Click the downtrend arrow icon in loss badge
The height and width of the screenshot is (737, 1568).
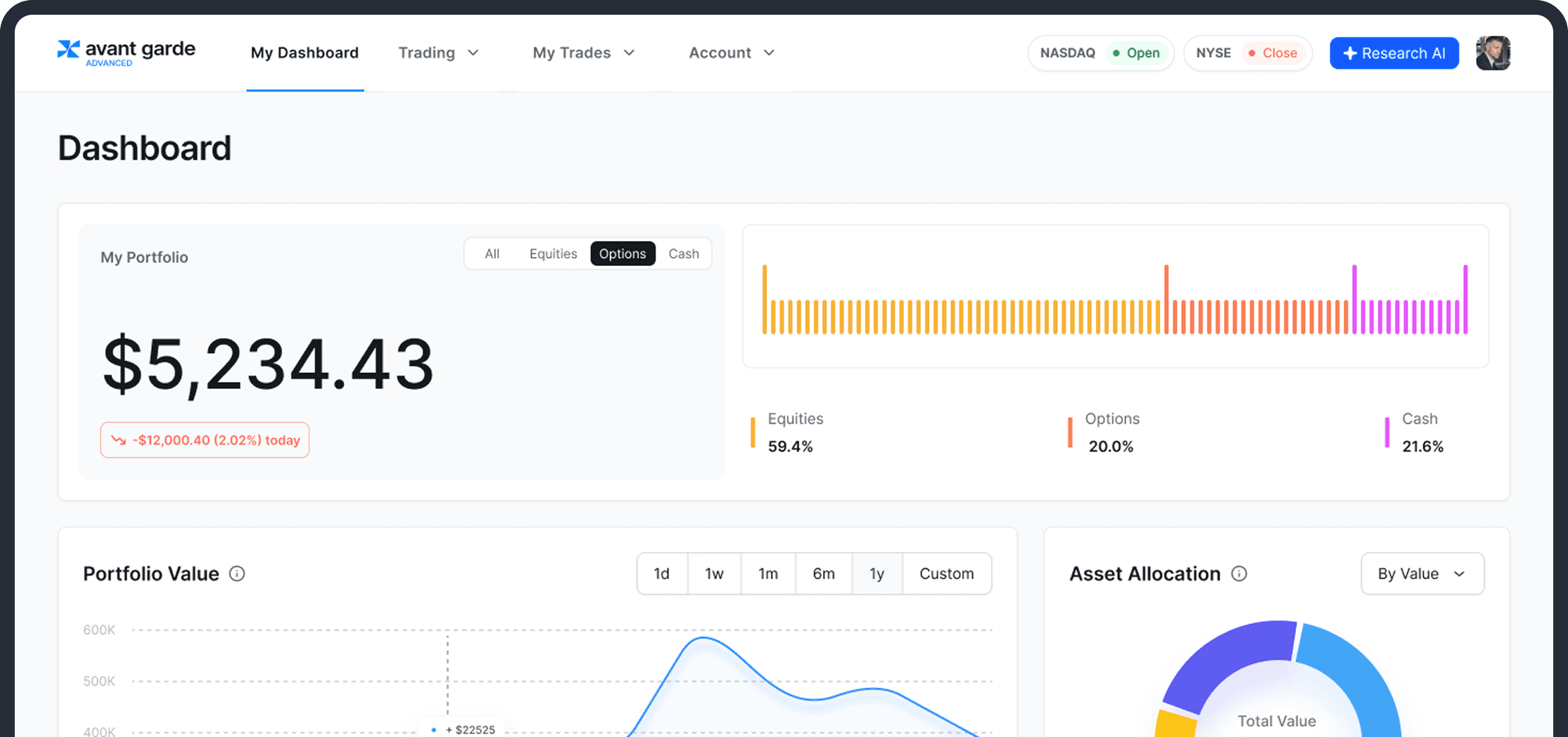(x=118, y=440)
